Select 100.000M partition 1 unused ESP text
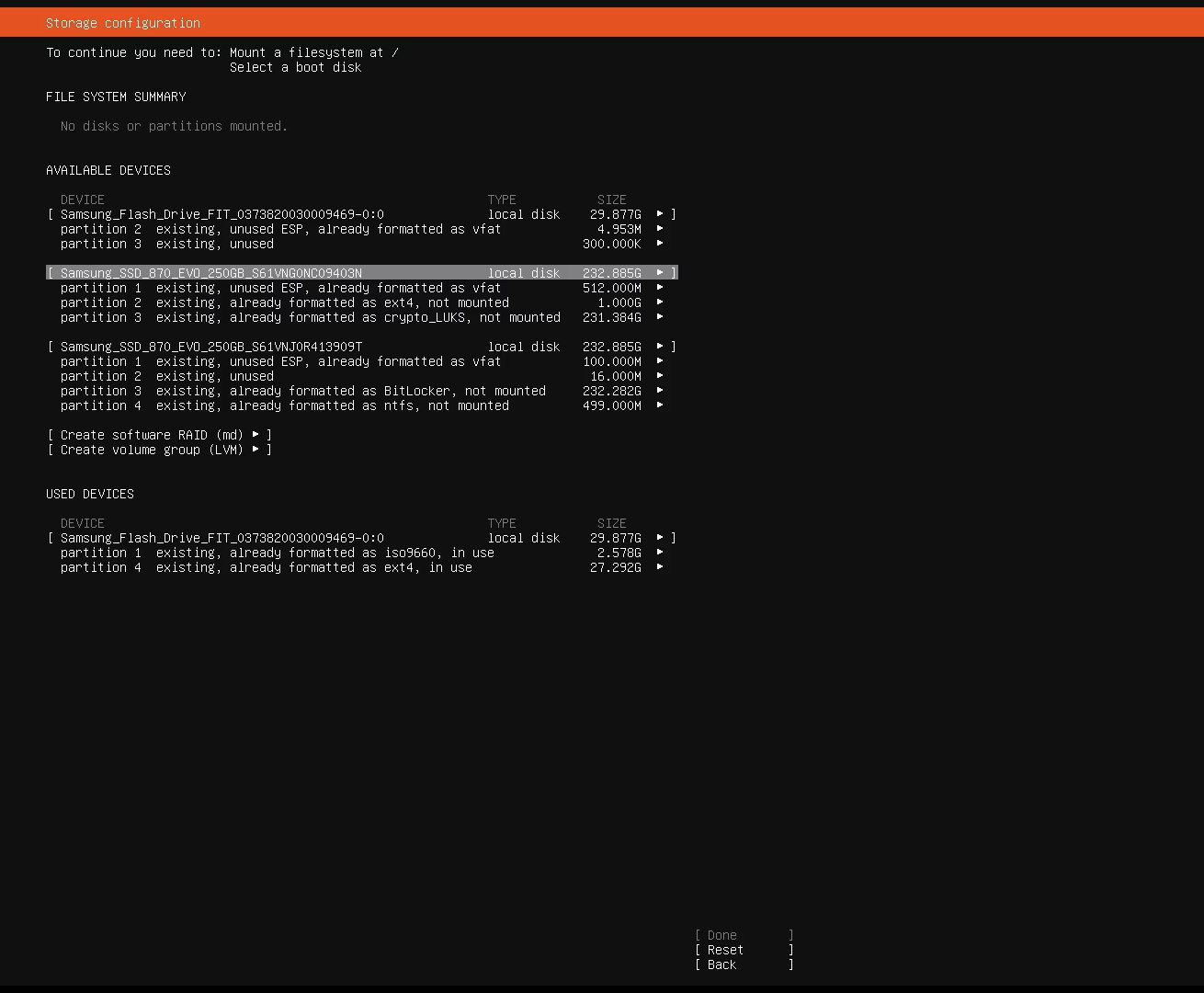Image resolution: width=1204 pixels, height=993 pixels. pos(281,361)
